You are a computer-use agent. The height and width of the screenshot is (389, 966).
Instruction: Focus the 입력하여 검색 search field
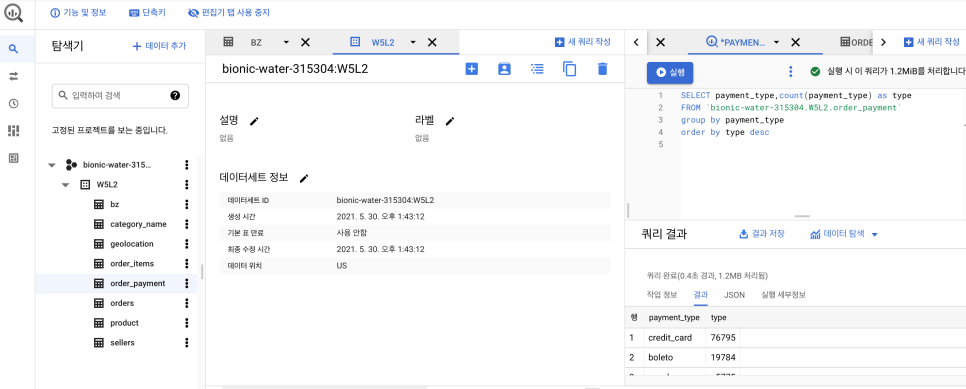coord(120,96)
